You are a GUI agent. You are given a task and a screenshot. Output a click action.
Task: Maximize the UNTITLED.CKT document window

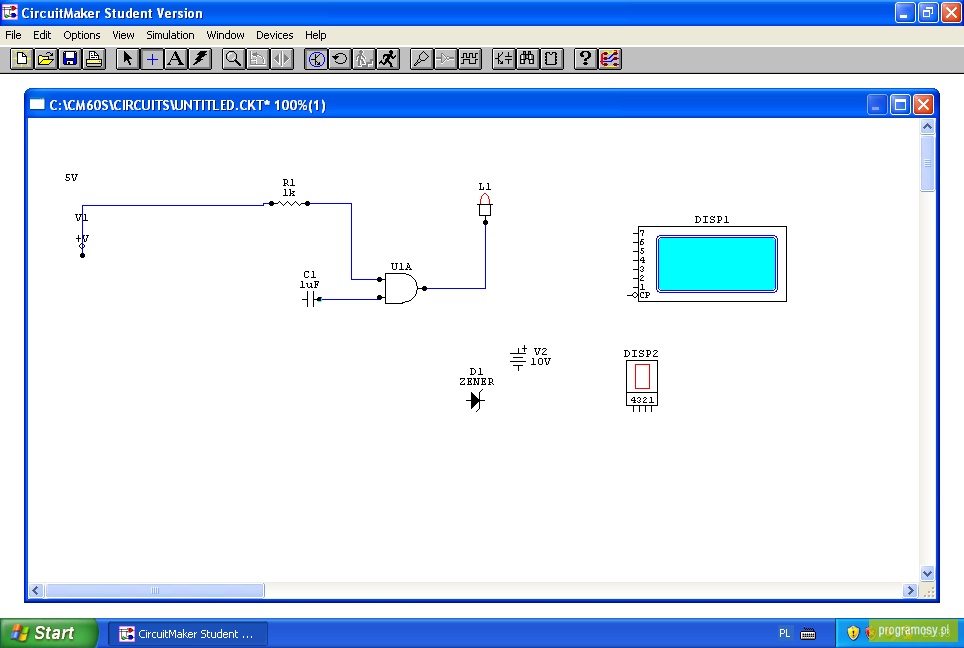[900, 105]
